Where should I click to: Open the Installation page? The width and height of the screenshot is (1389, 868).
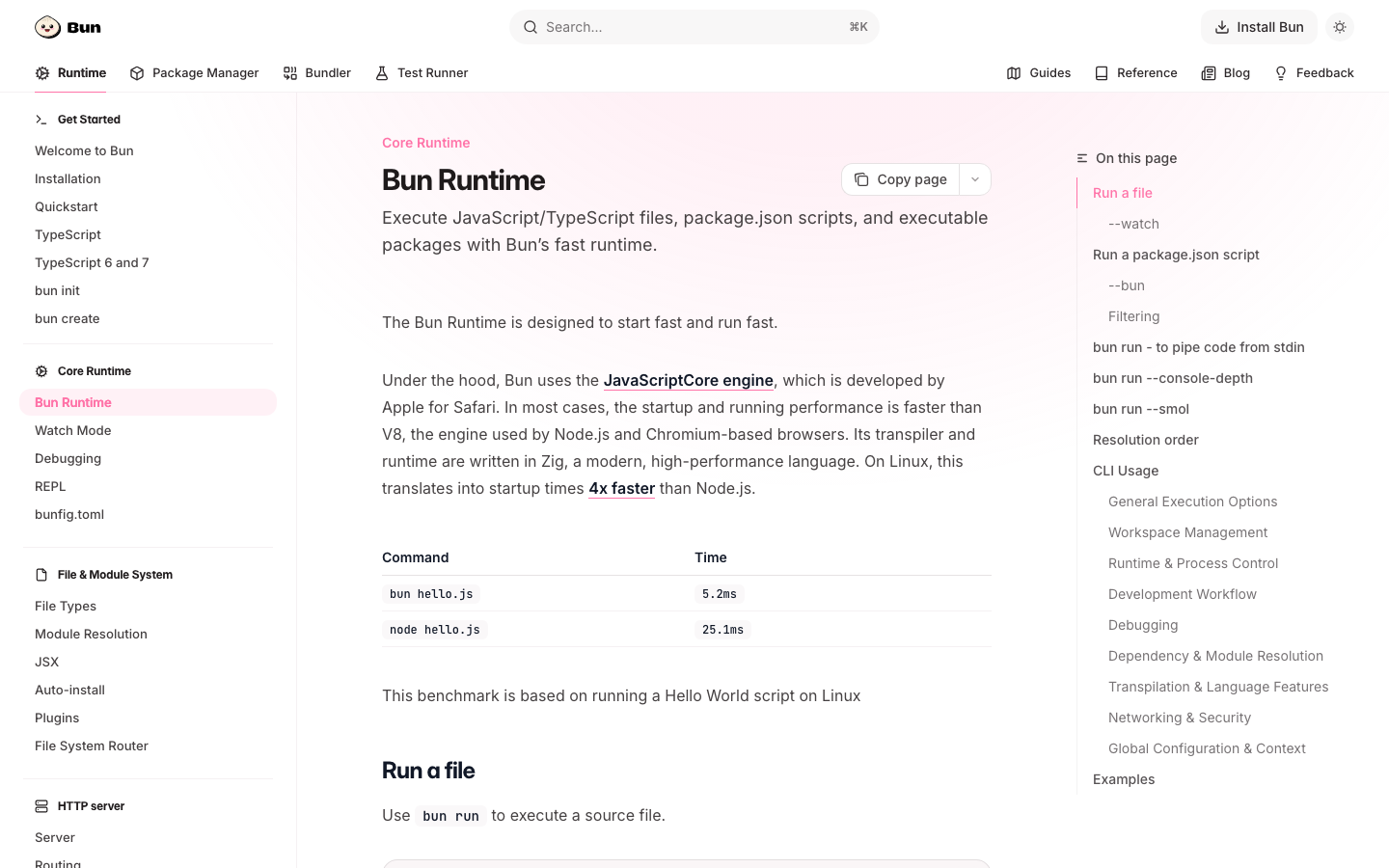point(68,178)
